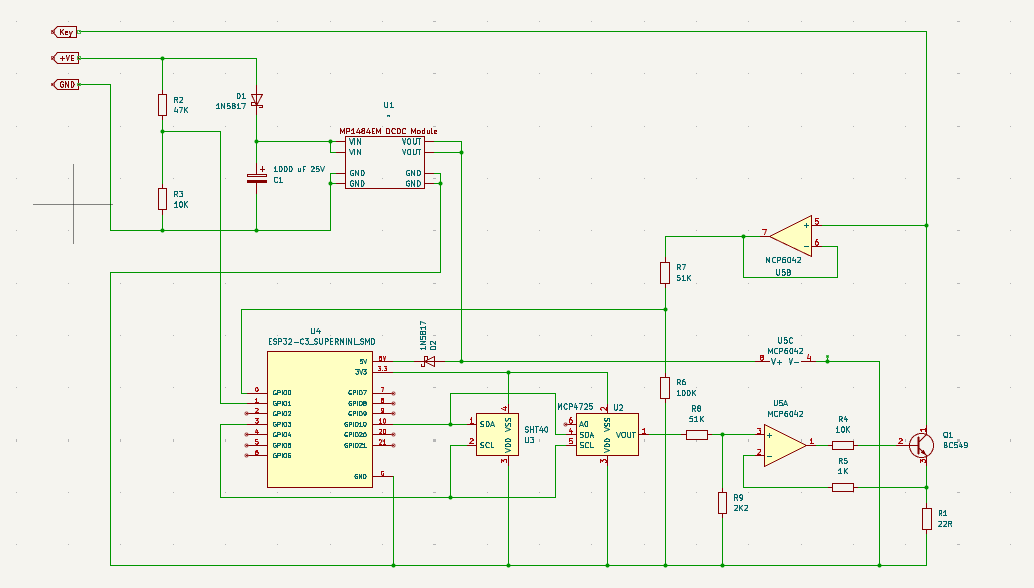Click the '47K' value of R2

pos(181,110)
